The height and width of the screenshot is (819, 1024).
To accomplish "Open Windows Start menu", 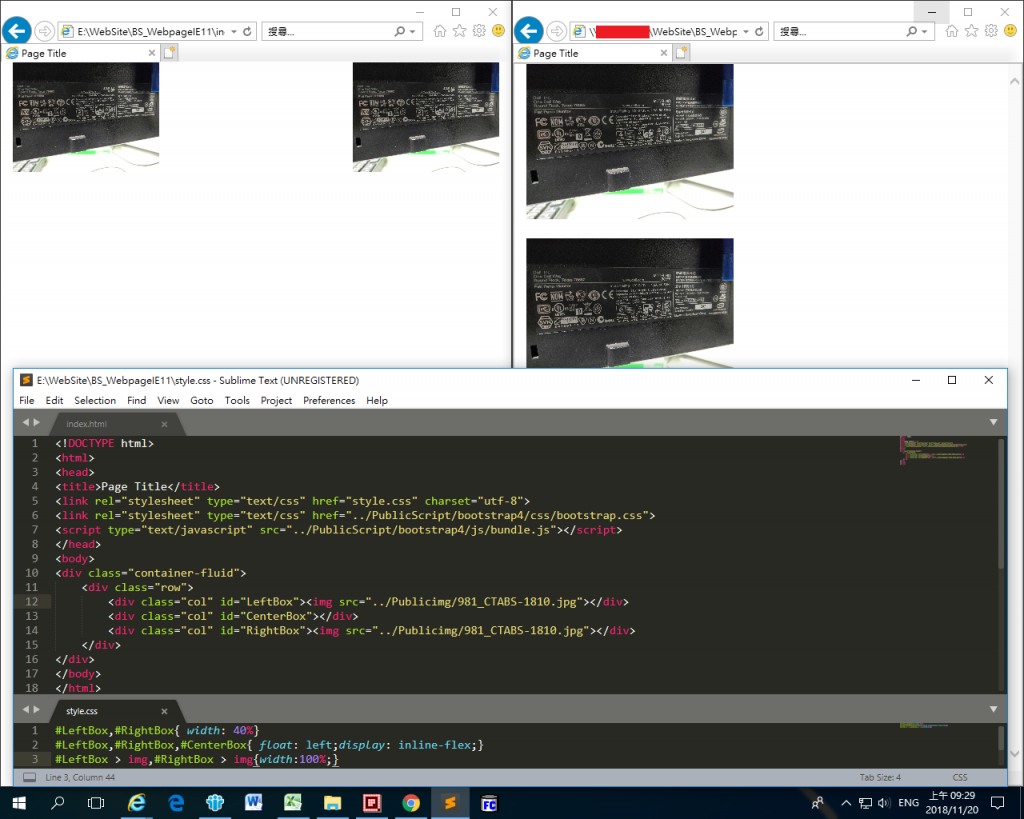I will click(x=18, y=803).
